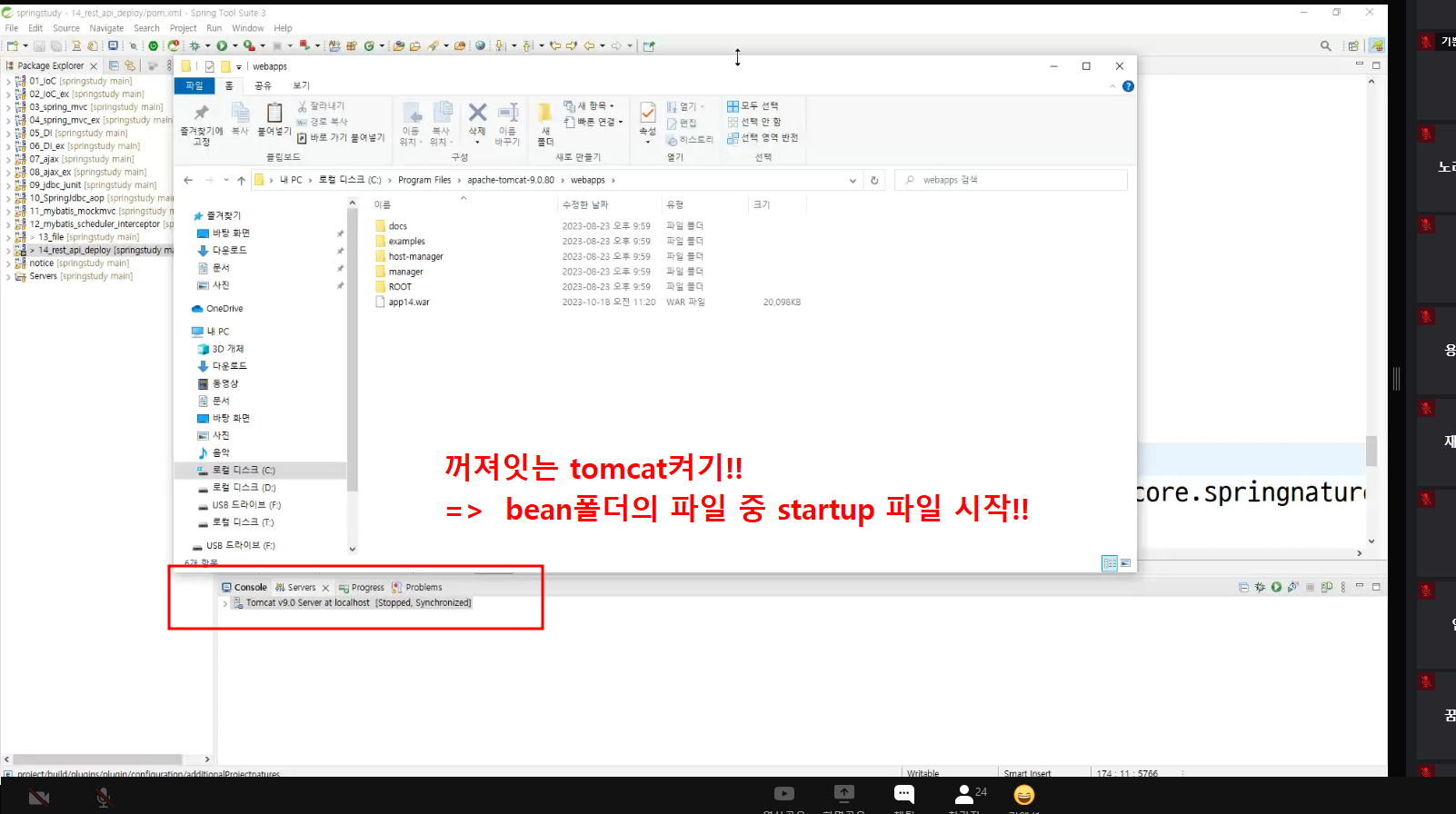Viewport: 1456px width, 814px height.
Task: Toggle details view icon in Explorer bottom-right
Action: (1110, 563)
